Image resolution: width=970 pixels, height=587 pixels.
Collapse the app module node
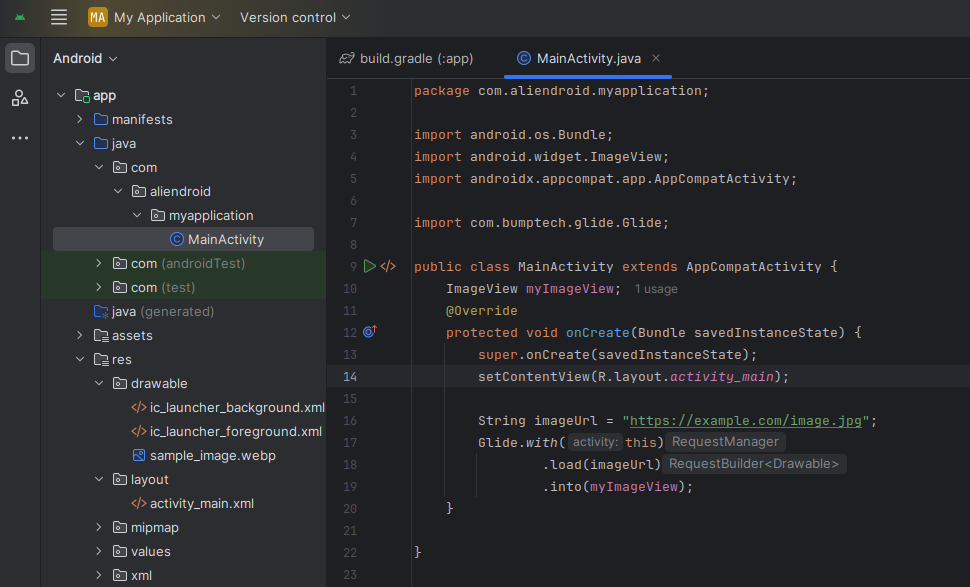coord(61,95)
